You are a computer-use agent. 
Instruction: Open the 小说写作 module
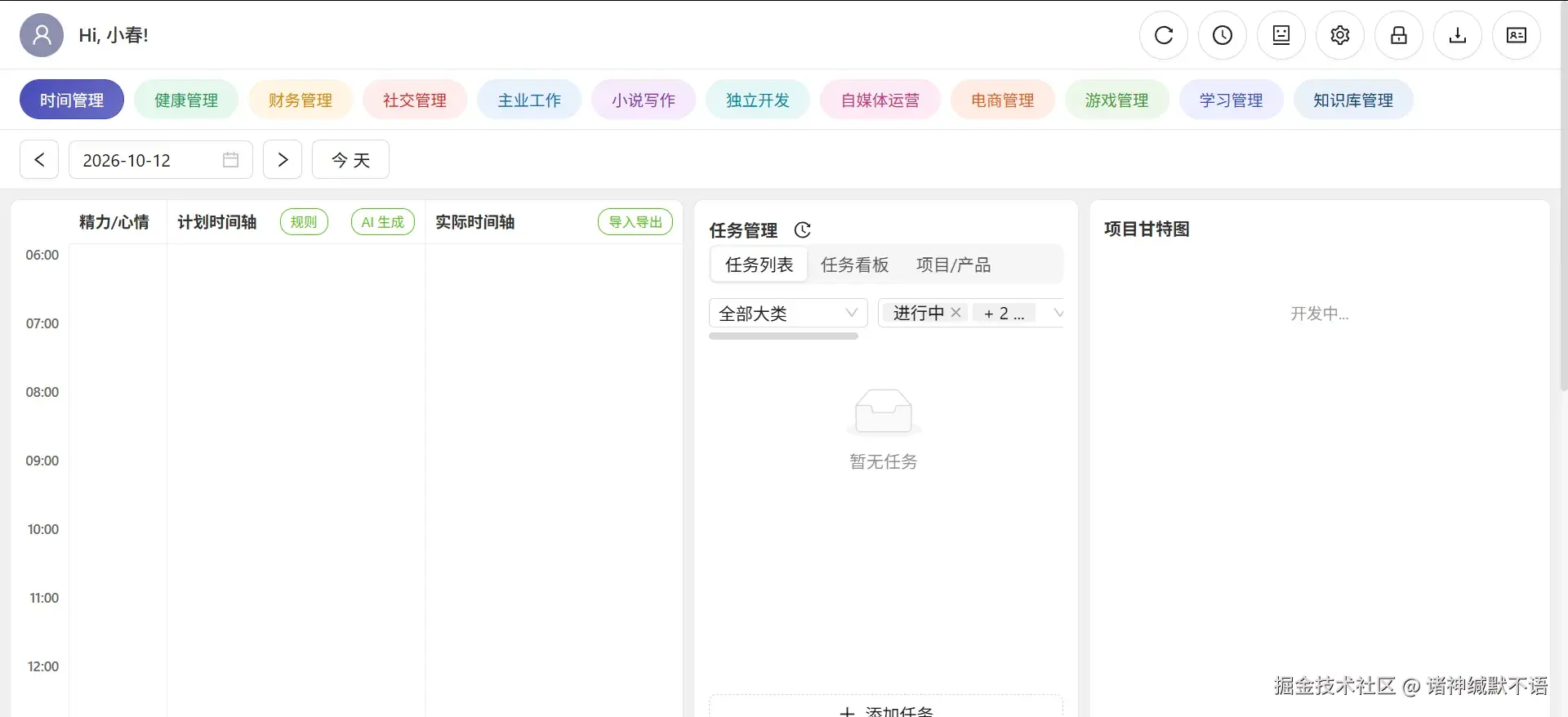[x=644, y=100]
